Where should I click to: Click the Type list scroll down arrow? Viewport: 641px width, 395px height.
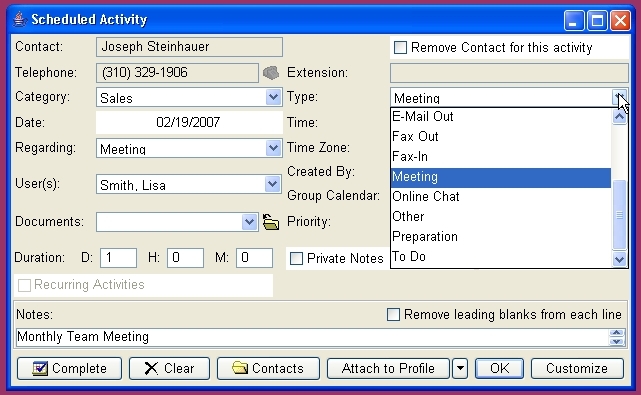[620, 259]
